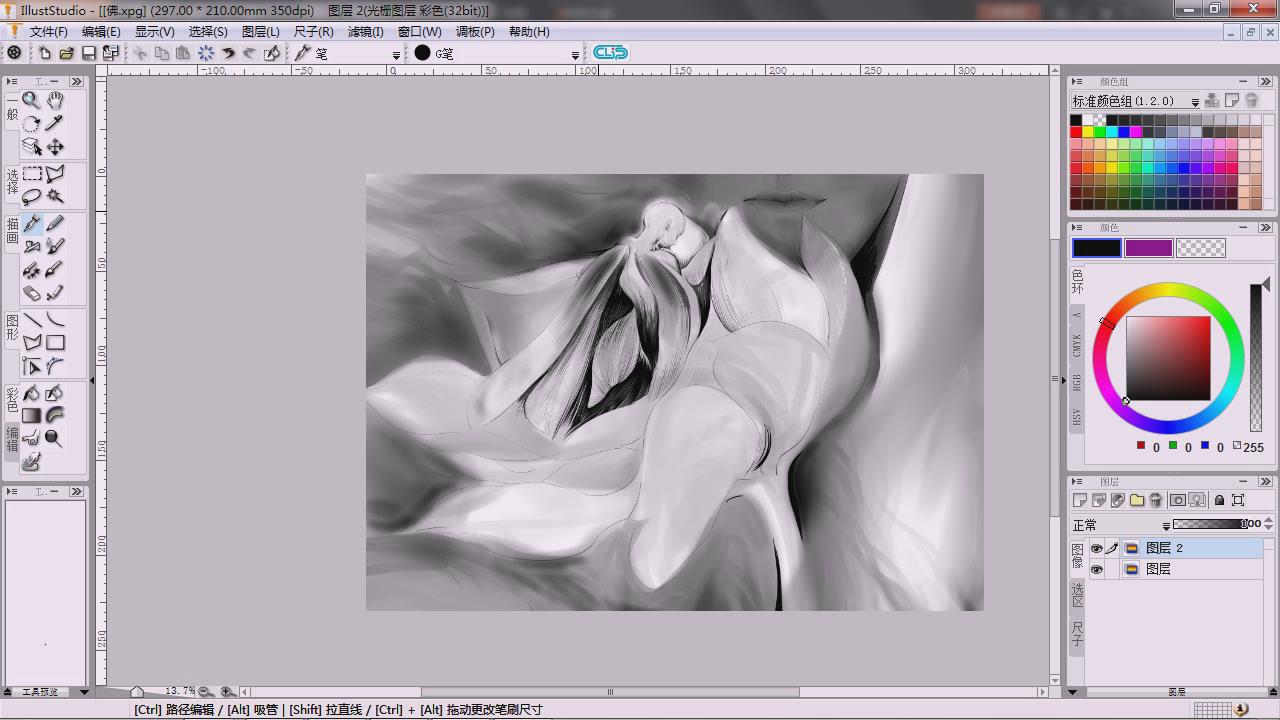Viewport: 1280px width, 720px height.
Task: Select the Curve line tool
Action: (x=55, y=320)
